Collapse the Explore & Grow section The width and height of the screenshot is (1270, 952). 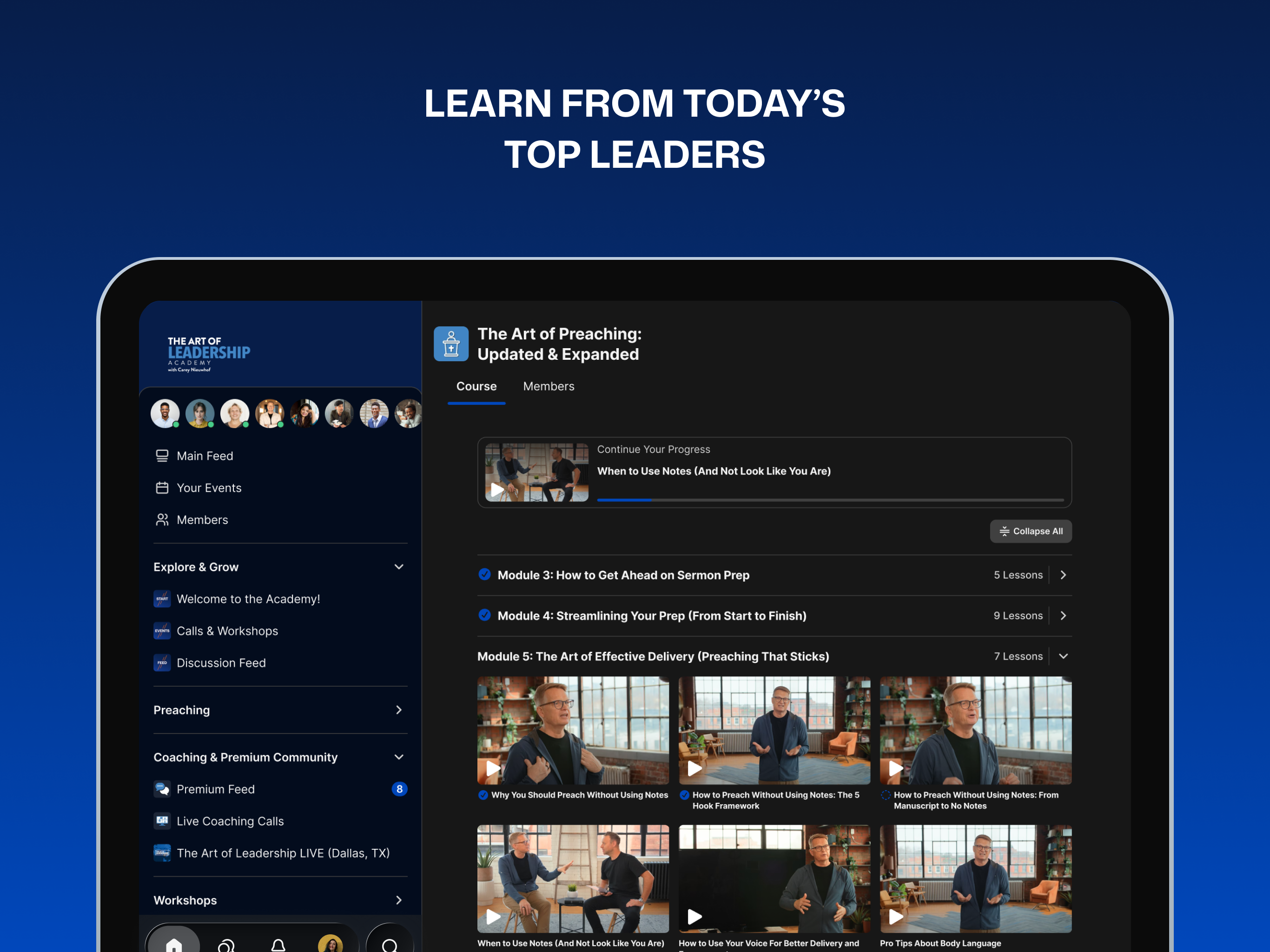coord(399,567)
